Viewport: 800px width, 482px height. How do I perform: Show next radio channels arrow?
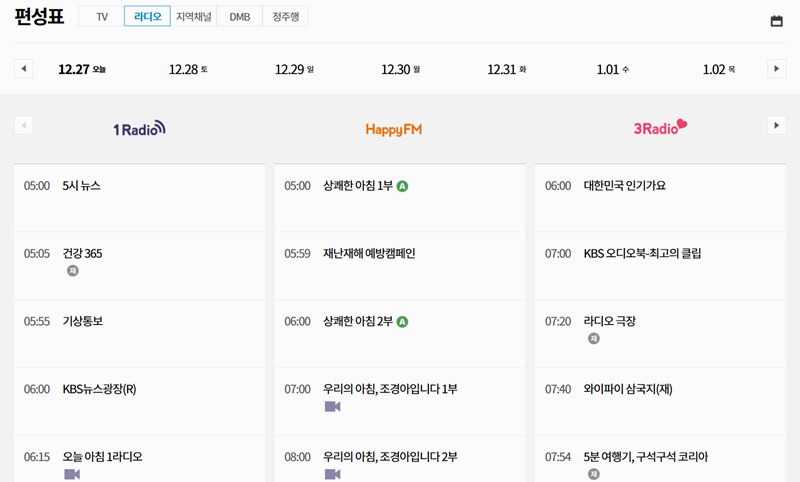[777, 125]
